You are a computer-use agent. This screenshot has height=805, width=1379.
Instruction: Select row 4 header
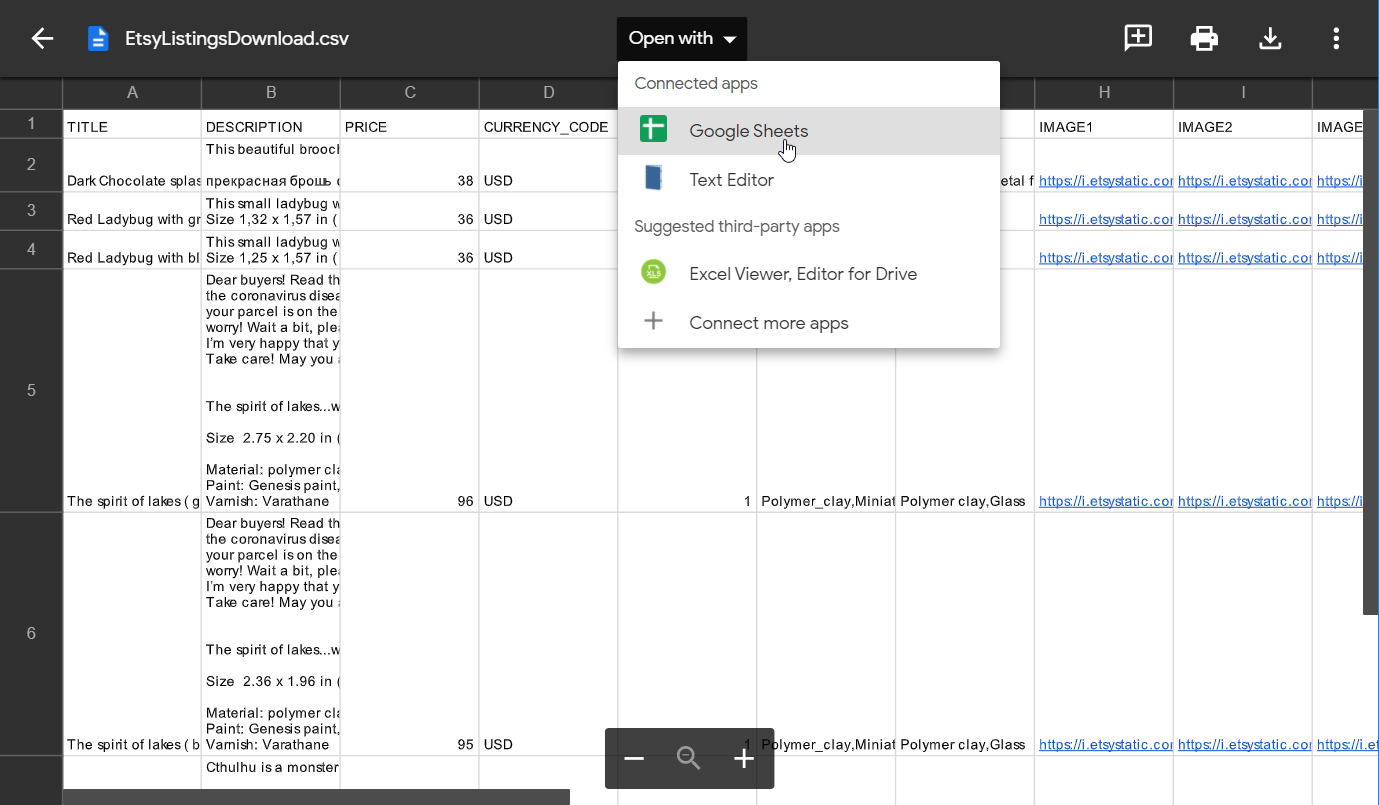tap(31, 249)
